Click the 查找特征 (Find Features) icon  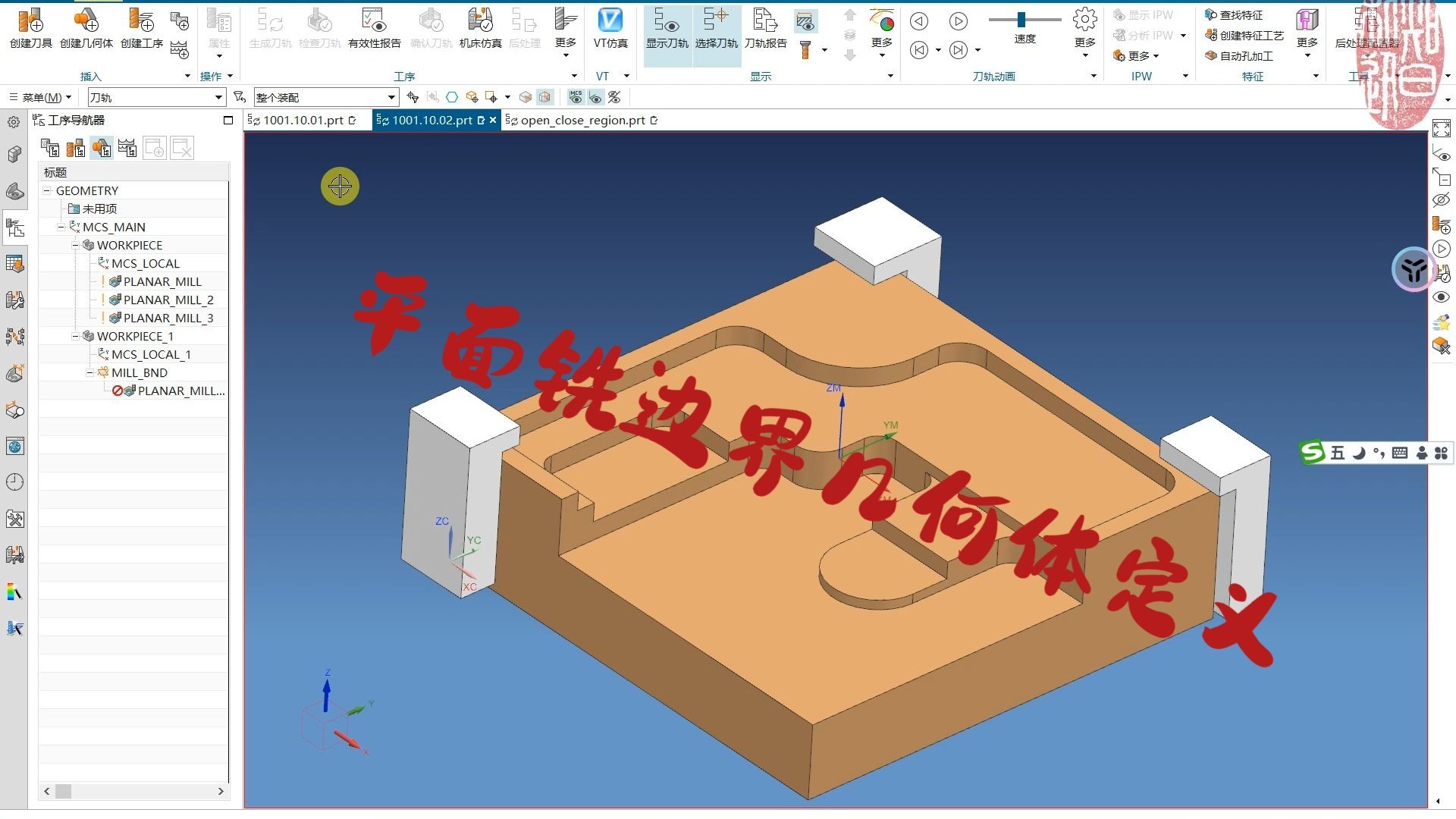(1236, 14)
